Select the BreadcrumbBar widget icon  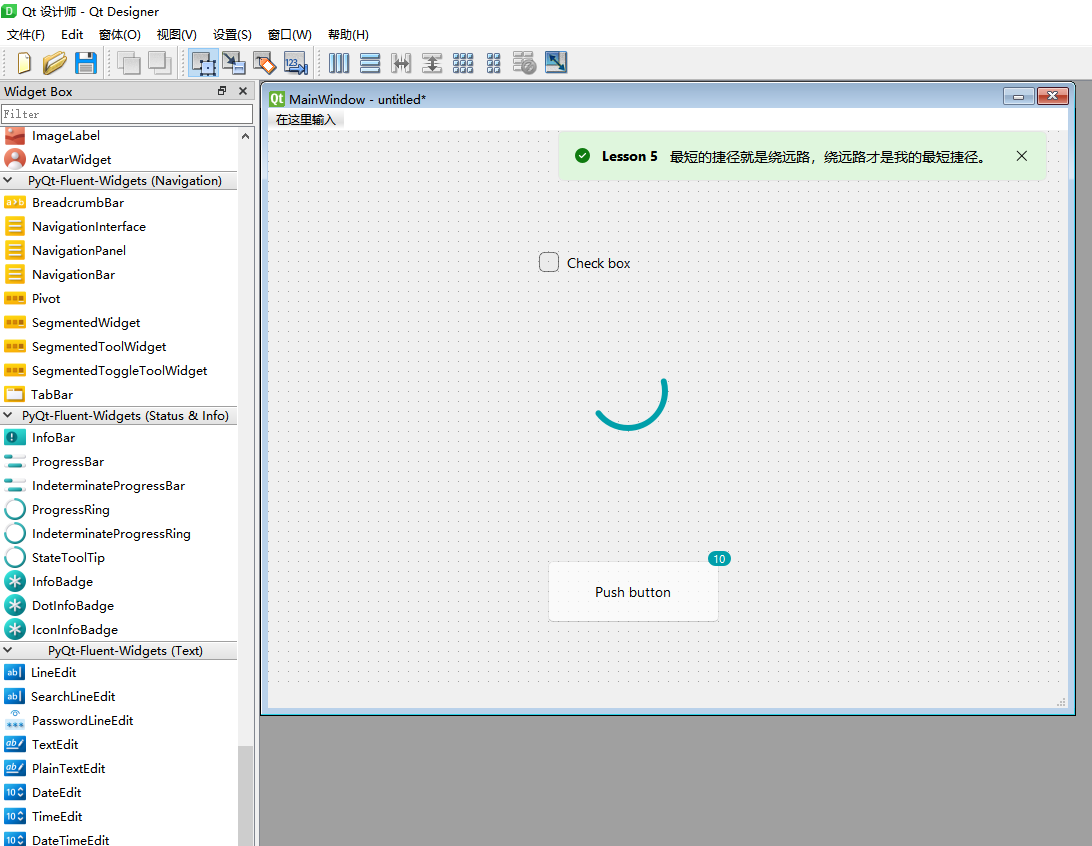15,203
